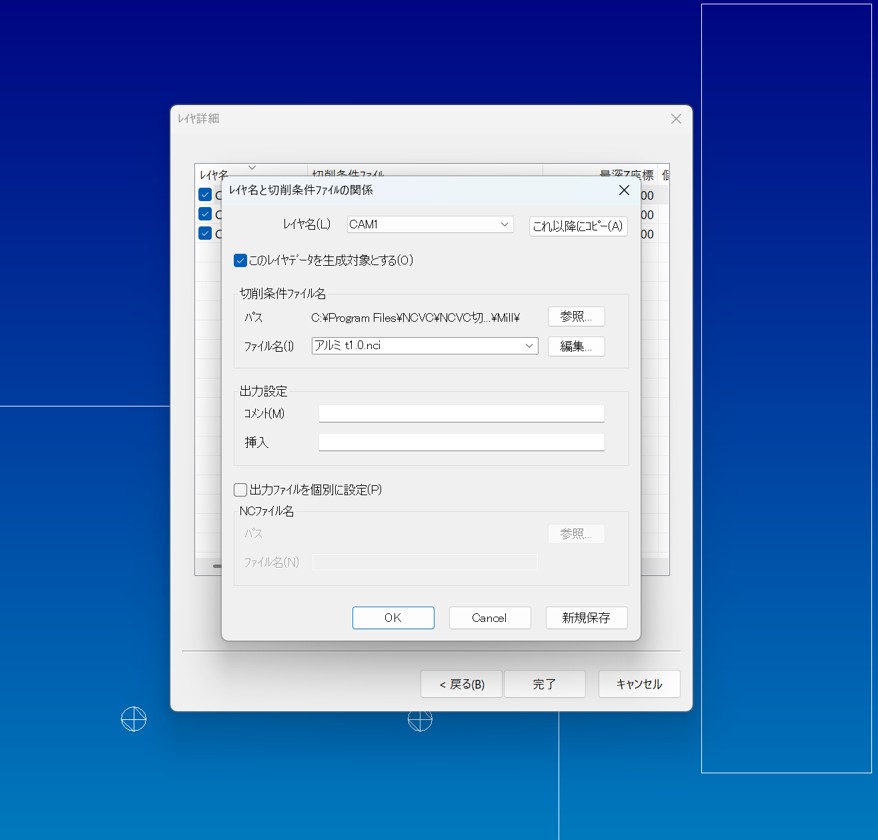Toggle the first layer row checkbox in list
The width and height of the screenshot is (878, 840).
pyautogui.click(x=205, y=195)
